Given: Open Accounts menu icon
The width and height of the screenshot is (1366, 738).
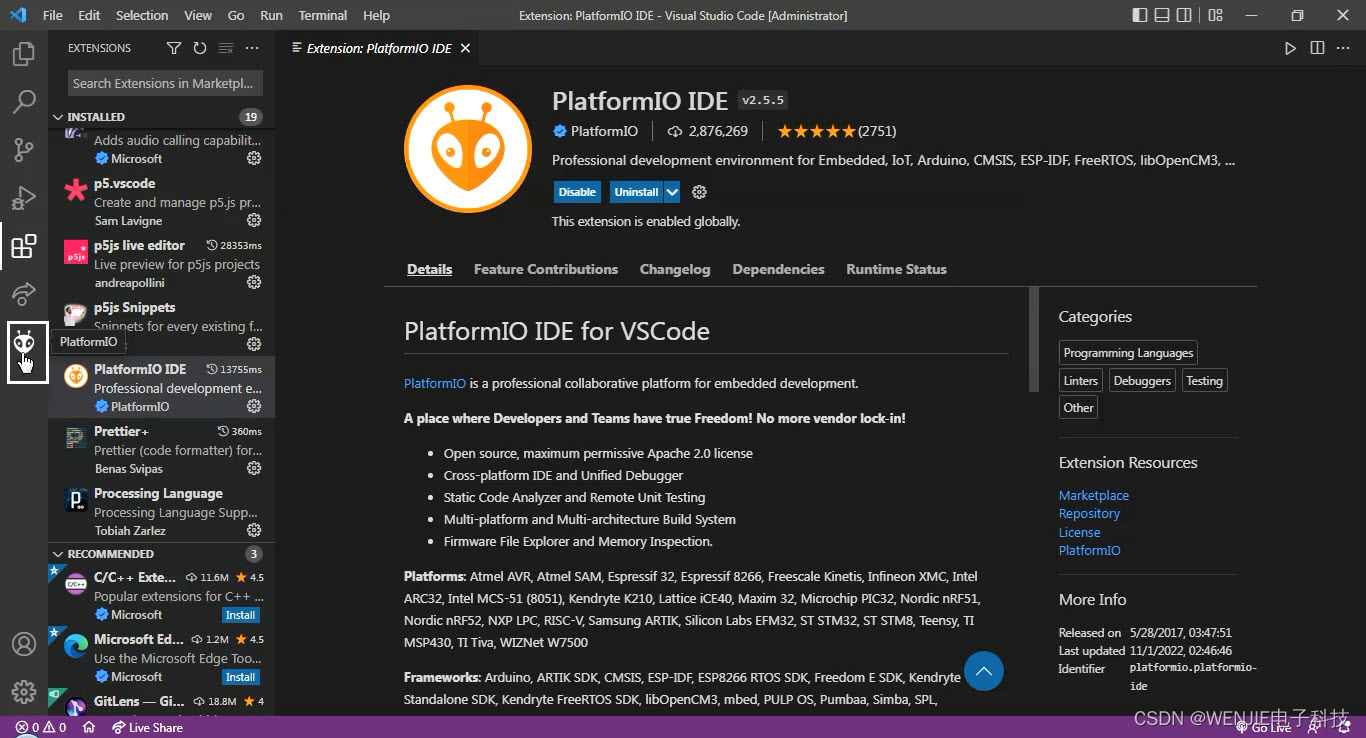Looking at the screenshot, I should tap(24, 644).
